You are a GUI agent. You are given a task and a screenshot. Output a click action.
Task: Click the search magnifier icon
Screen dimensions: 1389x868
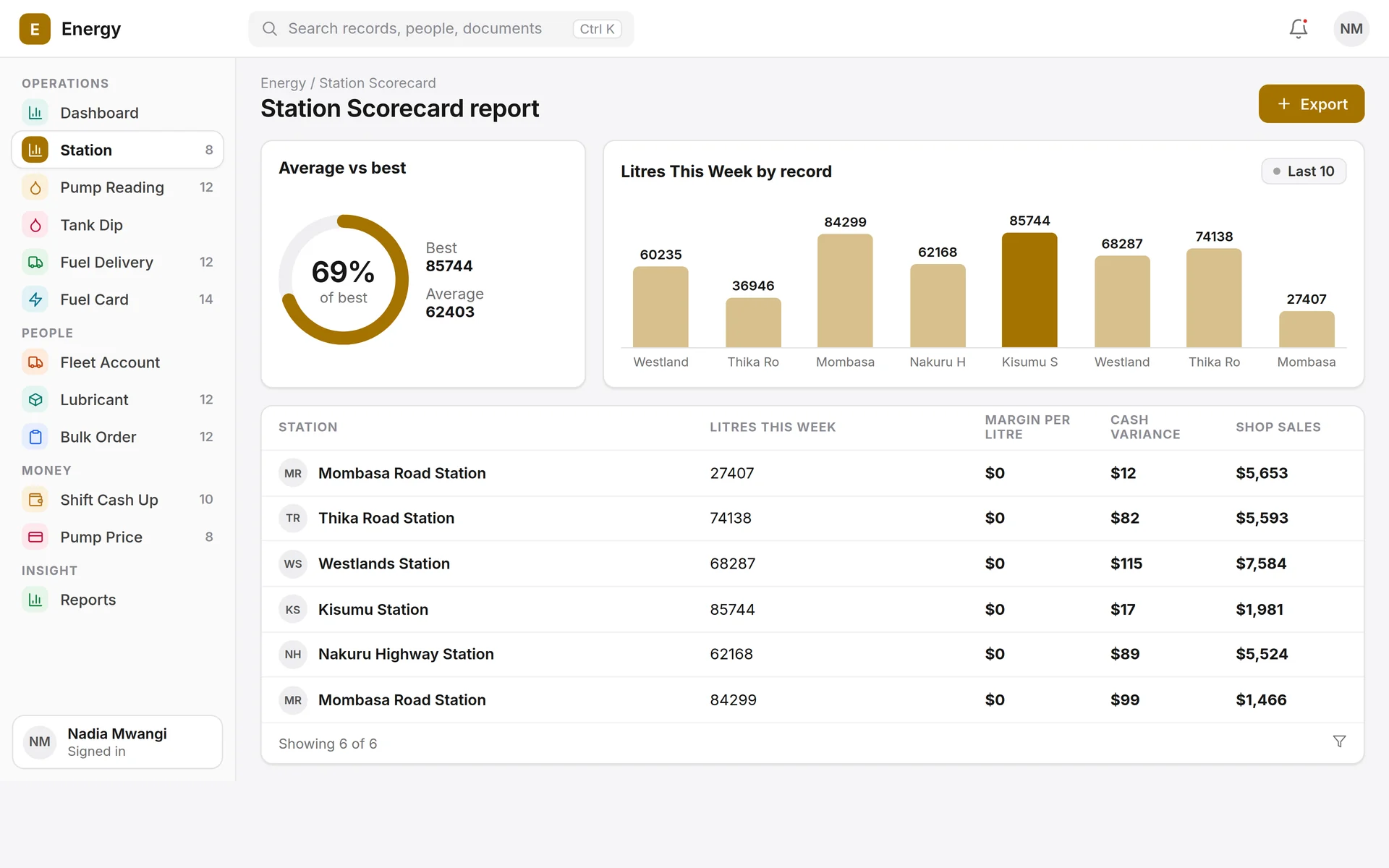(270, 29)
